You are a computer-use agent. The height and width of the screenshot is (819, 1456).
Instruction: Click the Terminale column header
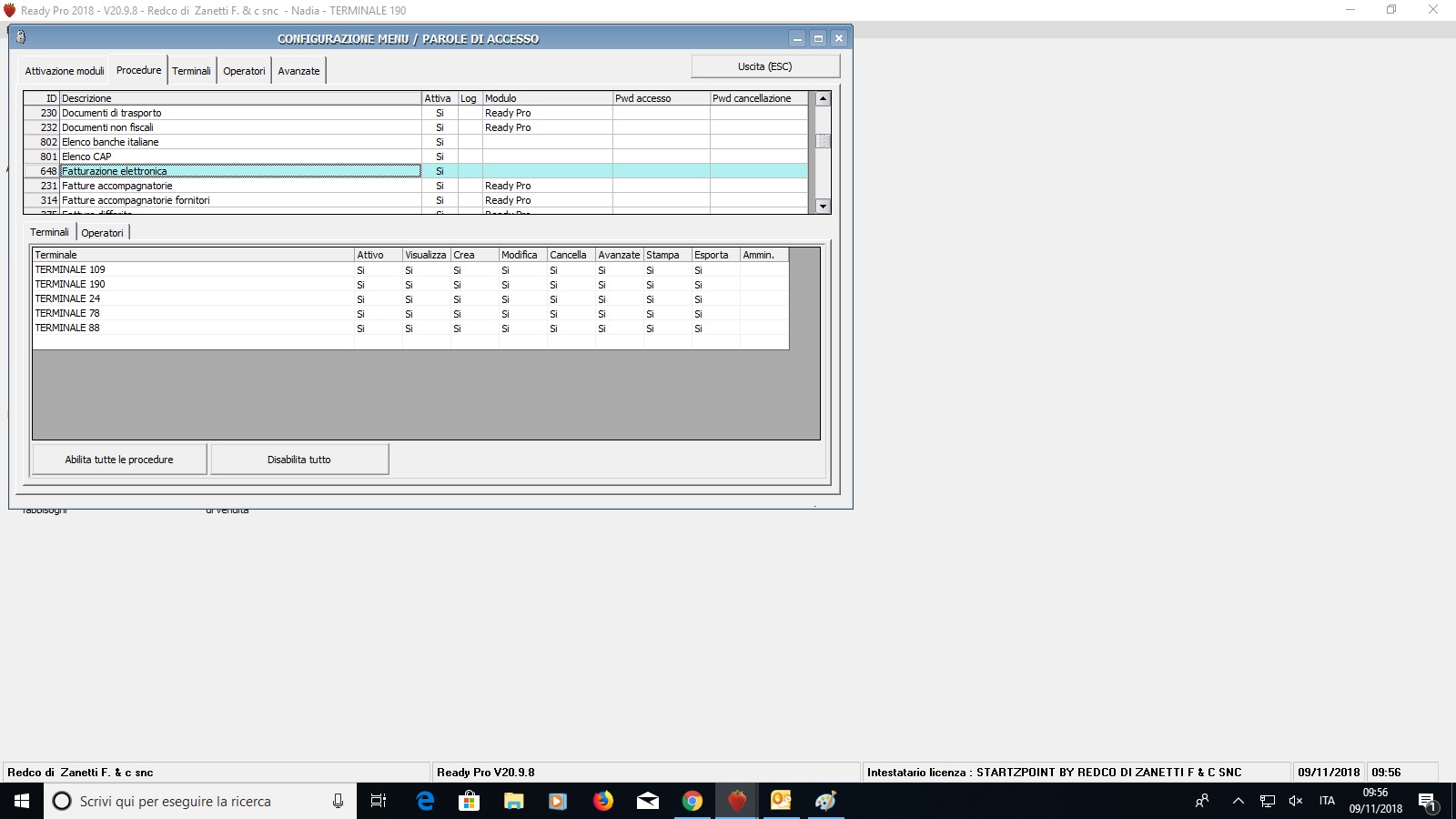pyautogui.click(x=193, y=255)
